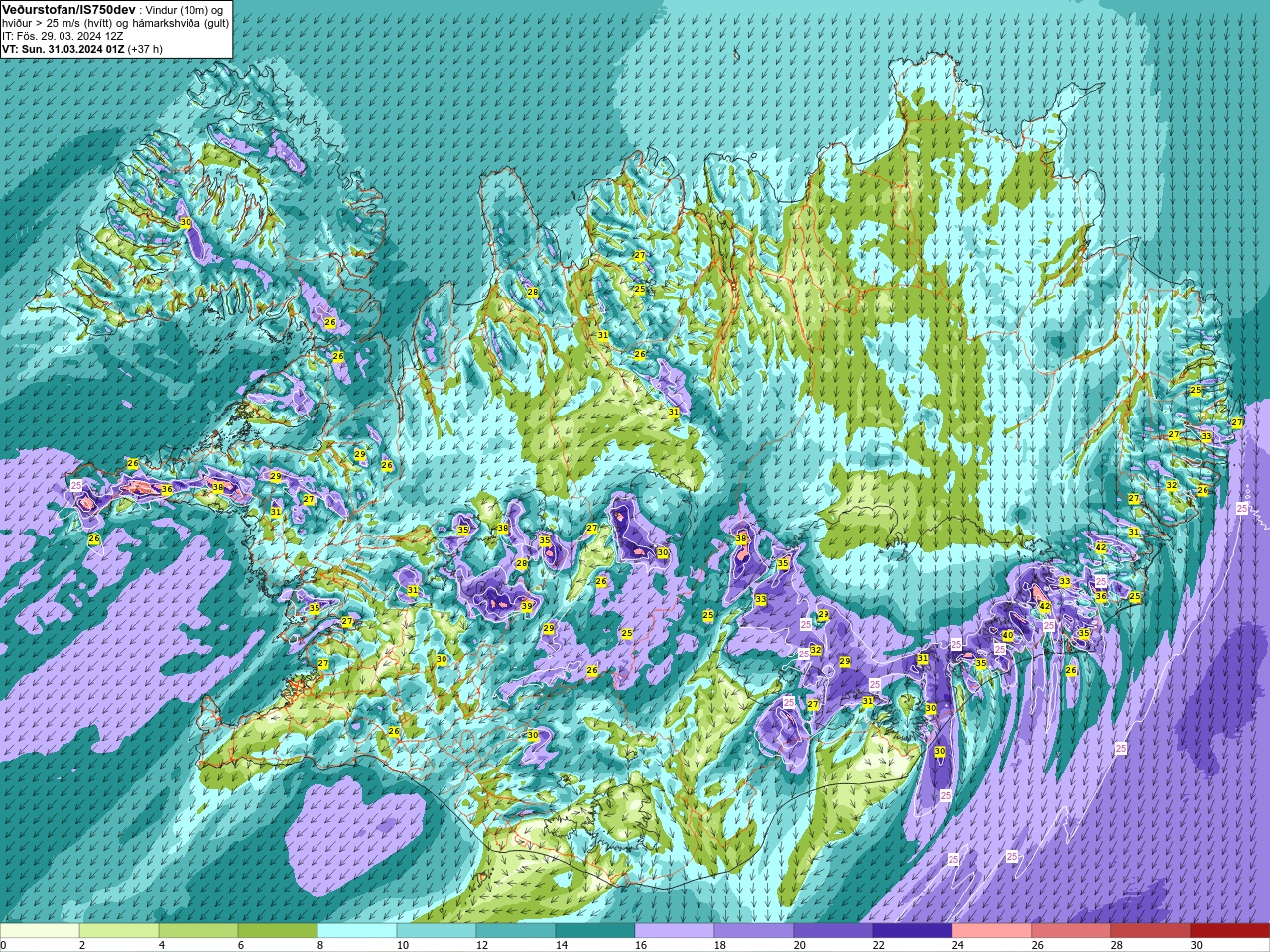The width and height of the screenshot is (1270, 952).
Task: Click the 4–6 m/s green legend swatch
Action: [198, 931]
